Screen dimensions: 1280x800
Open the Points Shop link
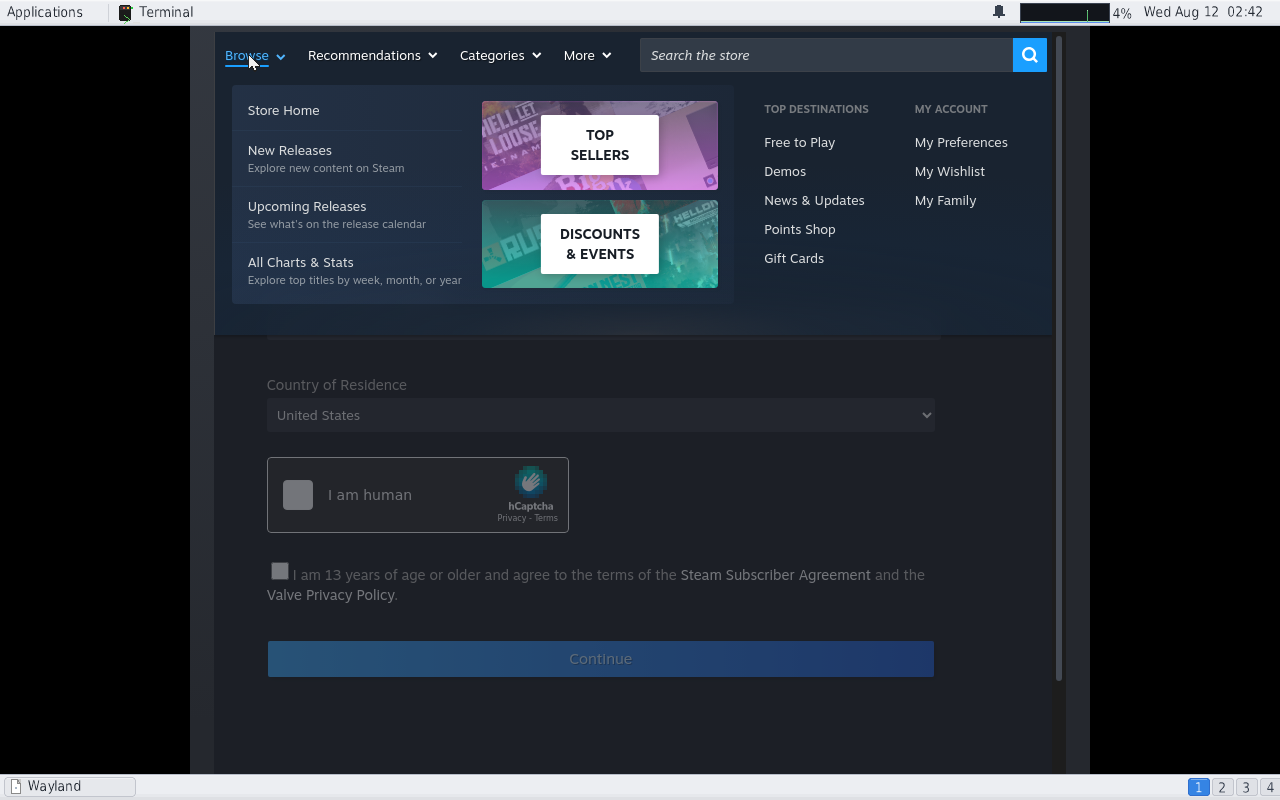(x=800, y=229)
